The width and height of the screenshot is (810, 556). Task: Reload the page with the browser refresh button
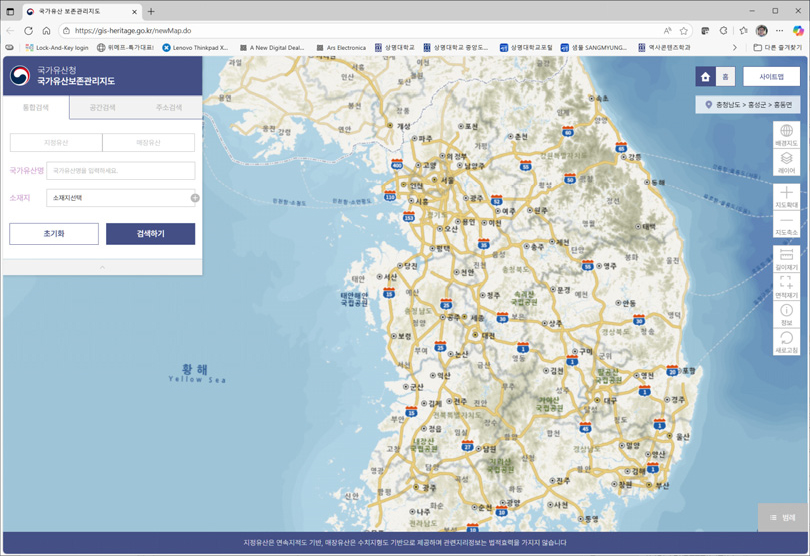point(28,30)
